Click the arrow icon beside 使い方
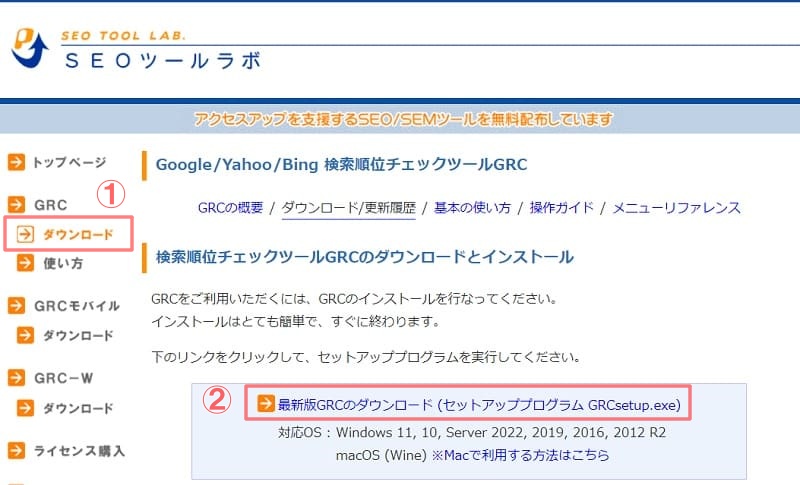The image size is (800, 485). (x=26, y=263)
